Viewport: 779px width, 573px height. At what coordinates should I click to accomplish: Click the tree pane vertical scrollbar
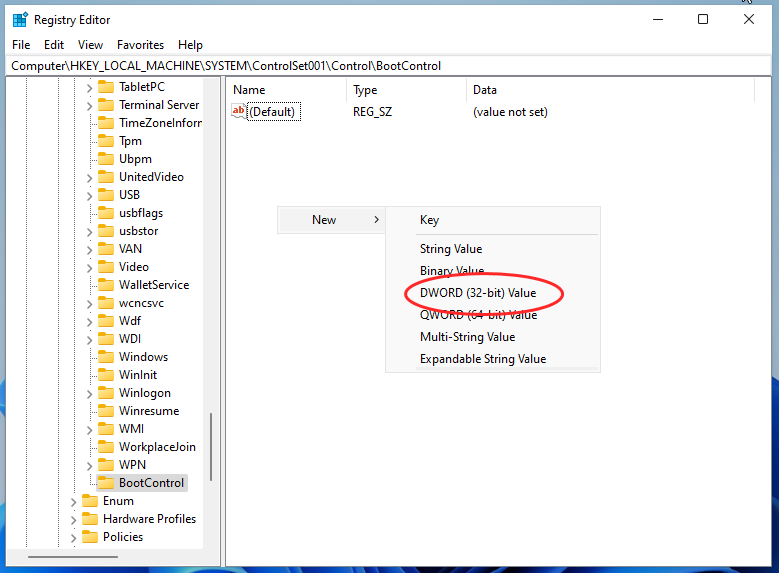(x=211, y=446)
